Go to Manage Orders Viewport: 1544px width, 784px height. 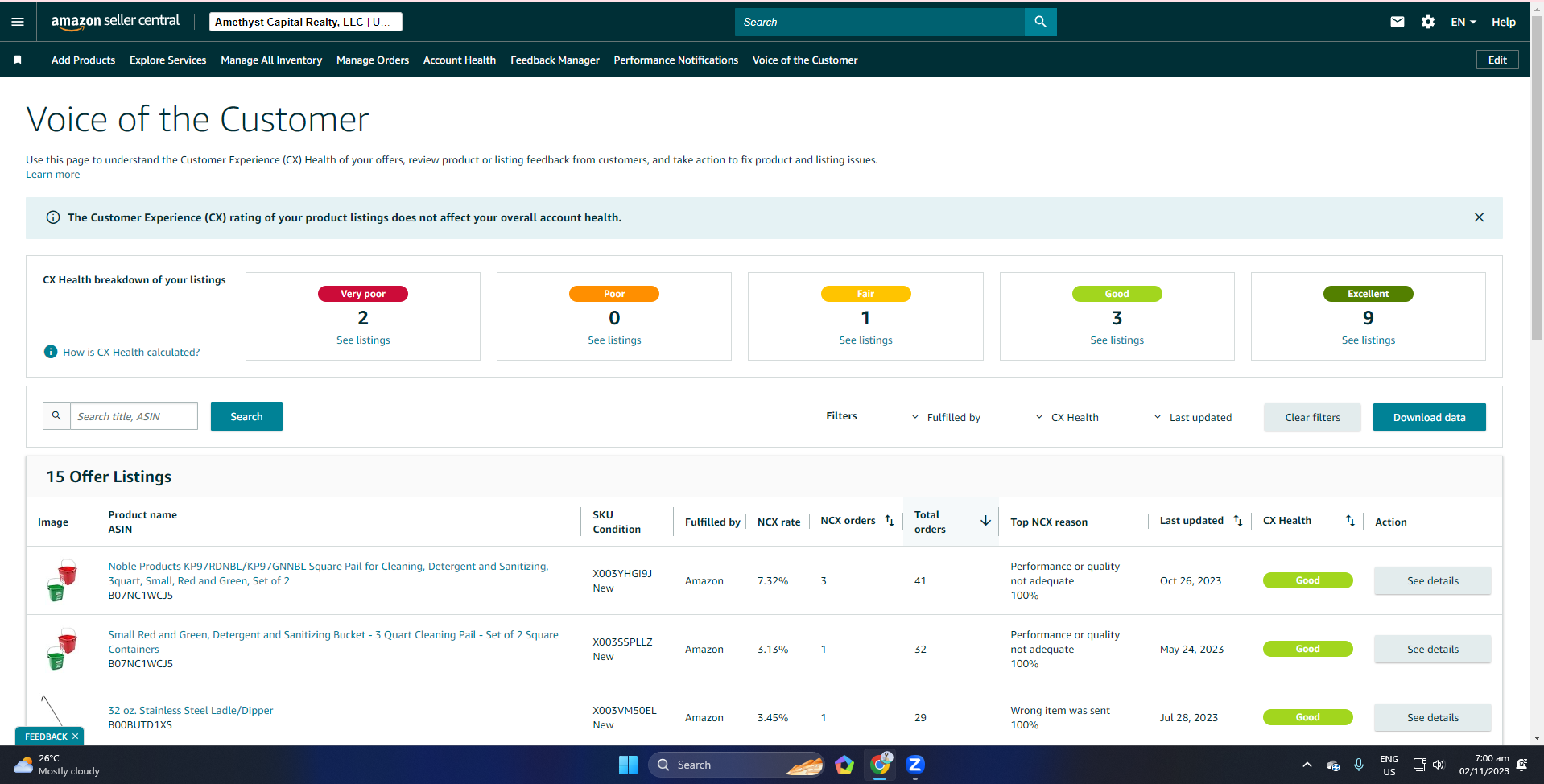pyautogui.click(x=373, y=60)
